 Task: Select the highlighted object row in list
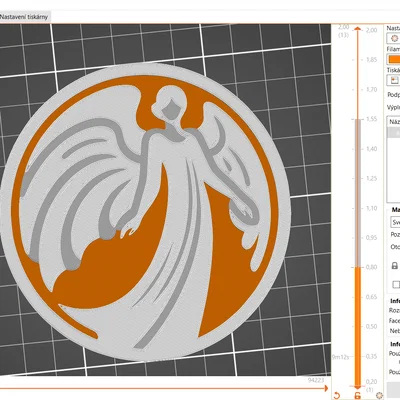394,133
